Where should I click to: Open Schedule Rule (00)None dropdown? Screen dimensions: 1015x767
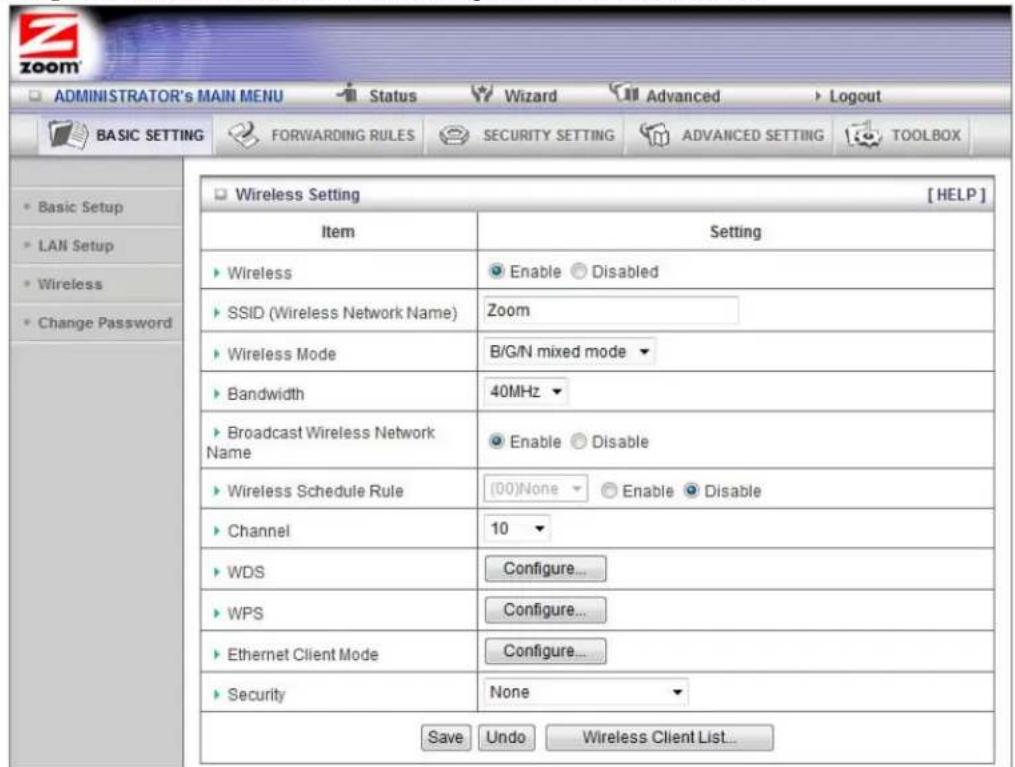point(535,489)
